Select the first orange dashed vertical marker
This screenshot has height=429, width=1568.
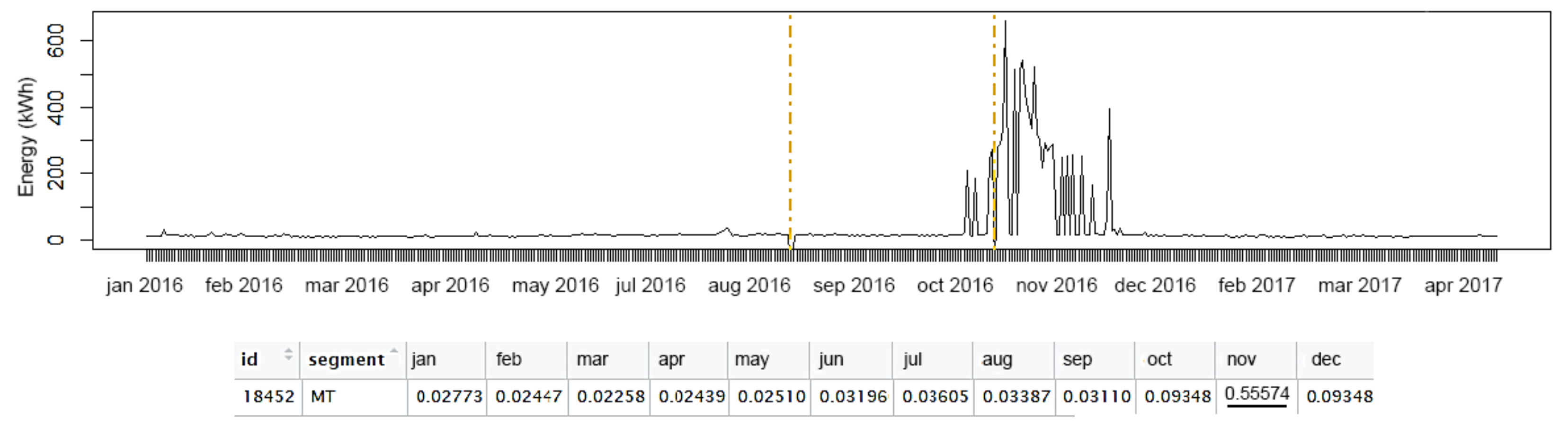tap(790, 122)
